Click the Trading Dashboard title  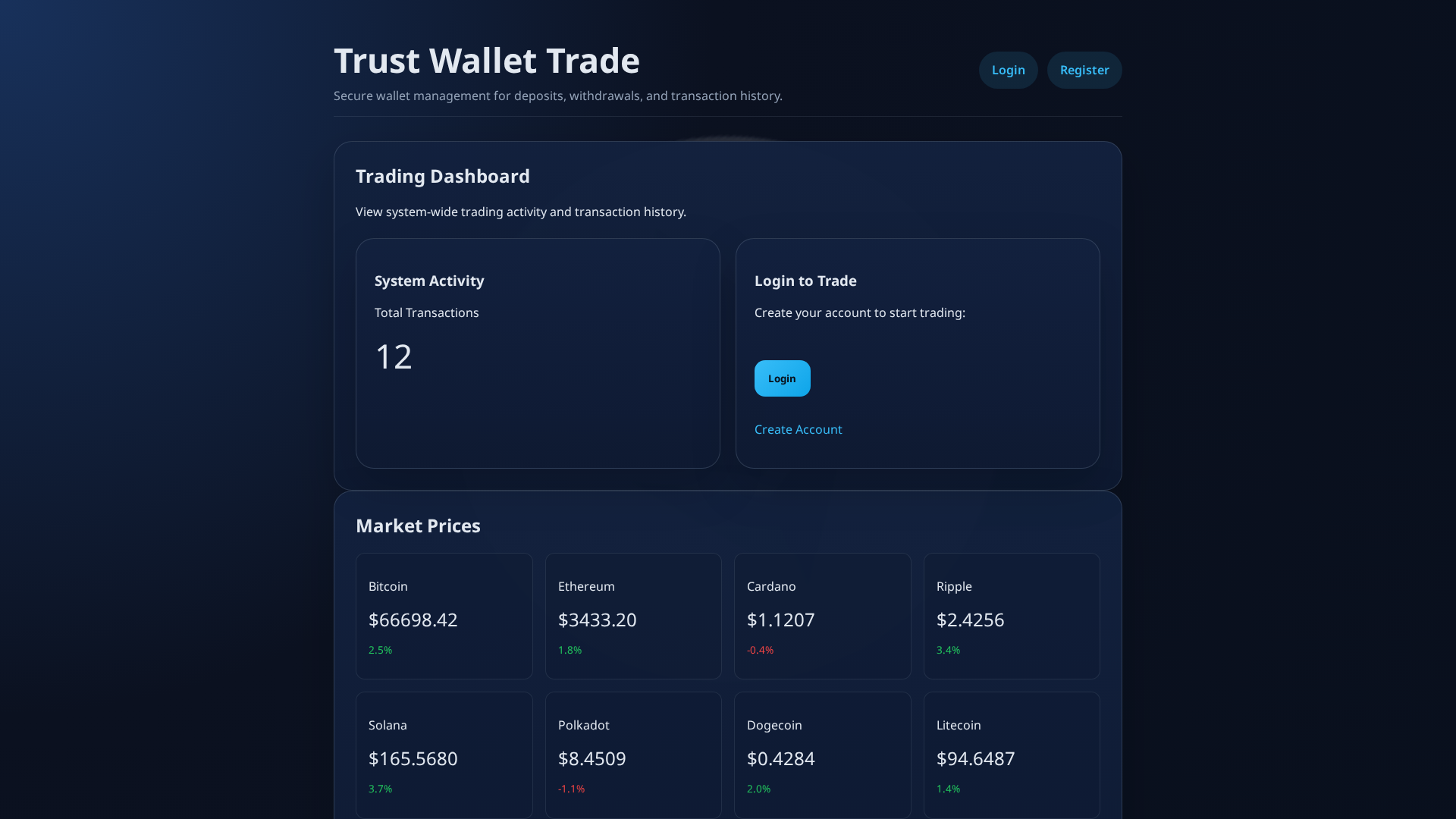[443, 176]
